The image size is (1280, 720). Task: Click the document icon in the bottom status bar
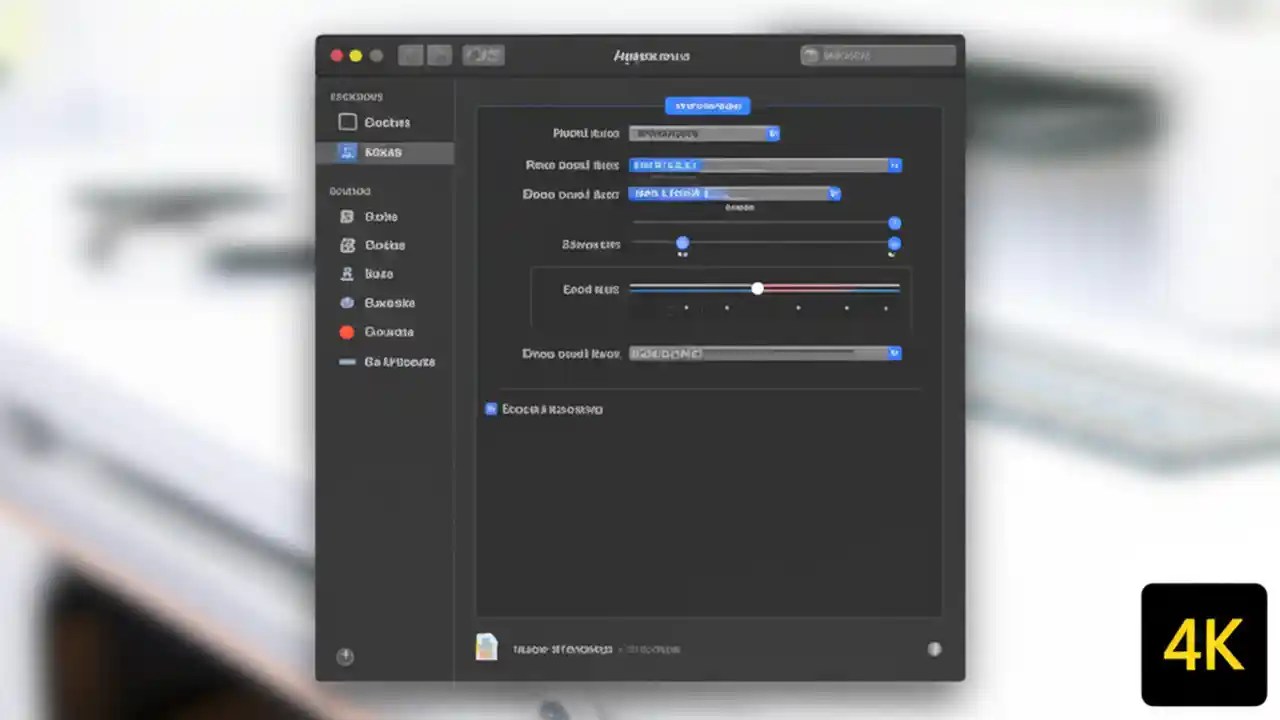tap(487, 648)
